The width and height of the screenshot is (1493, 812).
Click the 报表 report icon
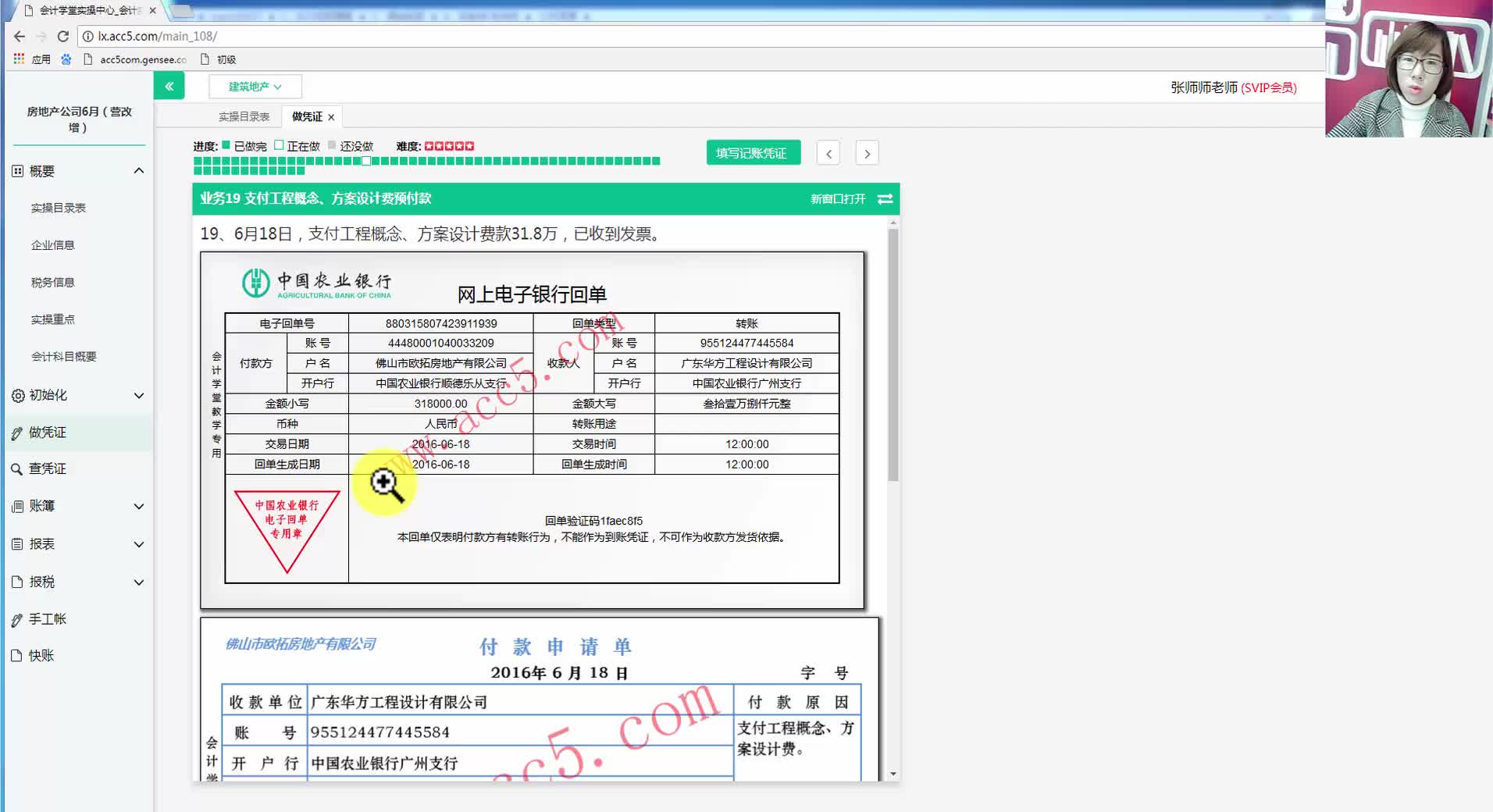pos(17,543)
